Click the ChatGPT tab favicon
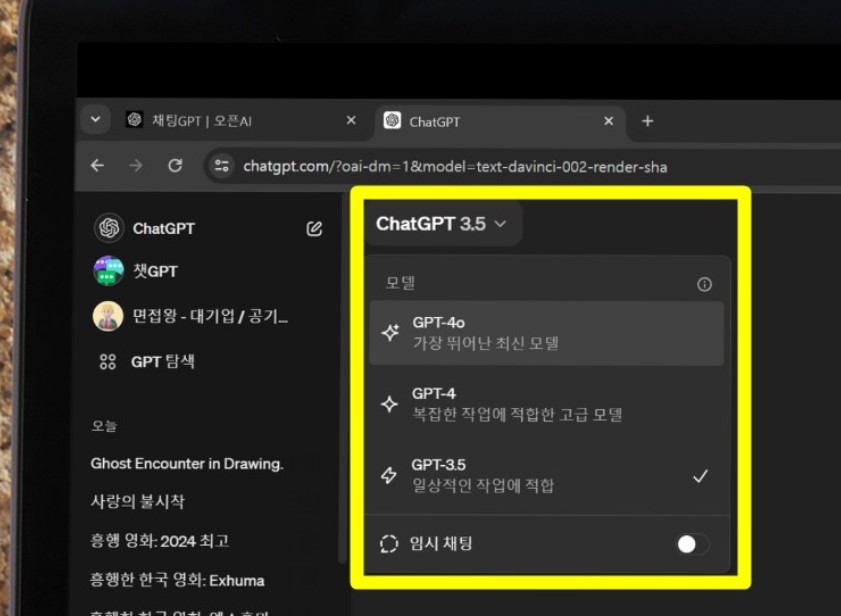The width and height of the screenshot is (841, 616). (x=393, y=120)
